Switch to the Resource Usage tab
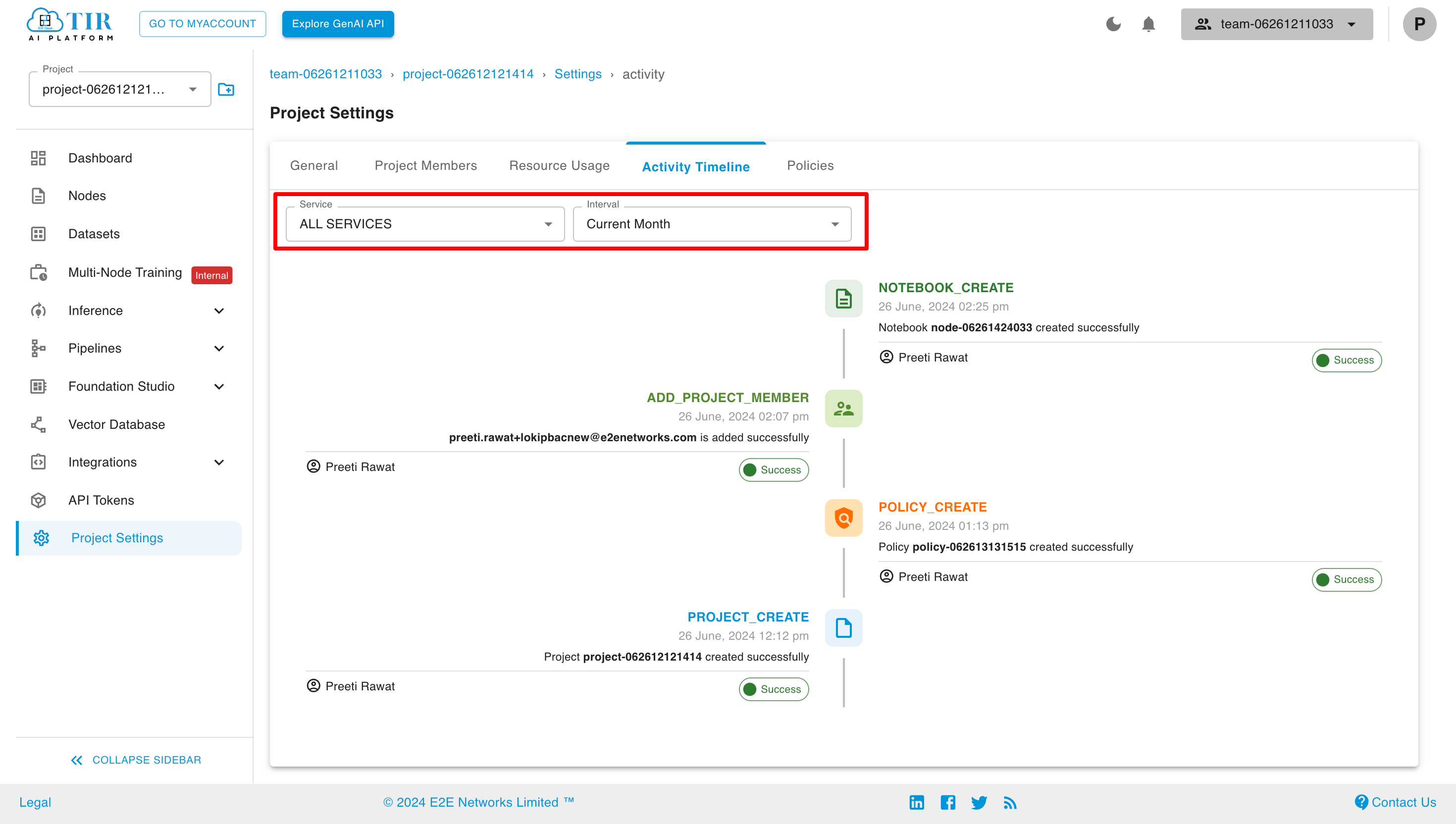Screen dimensions: 1456x825 559,165
